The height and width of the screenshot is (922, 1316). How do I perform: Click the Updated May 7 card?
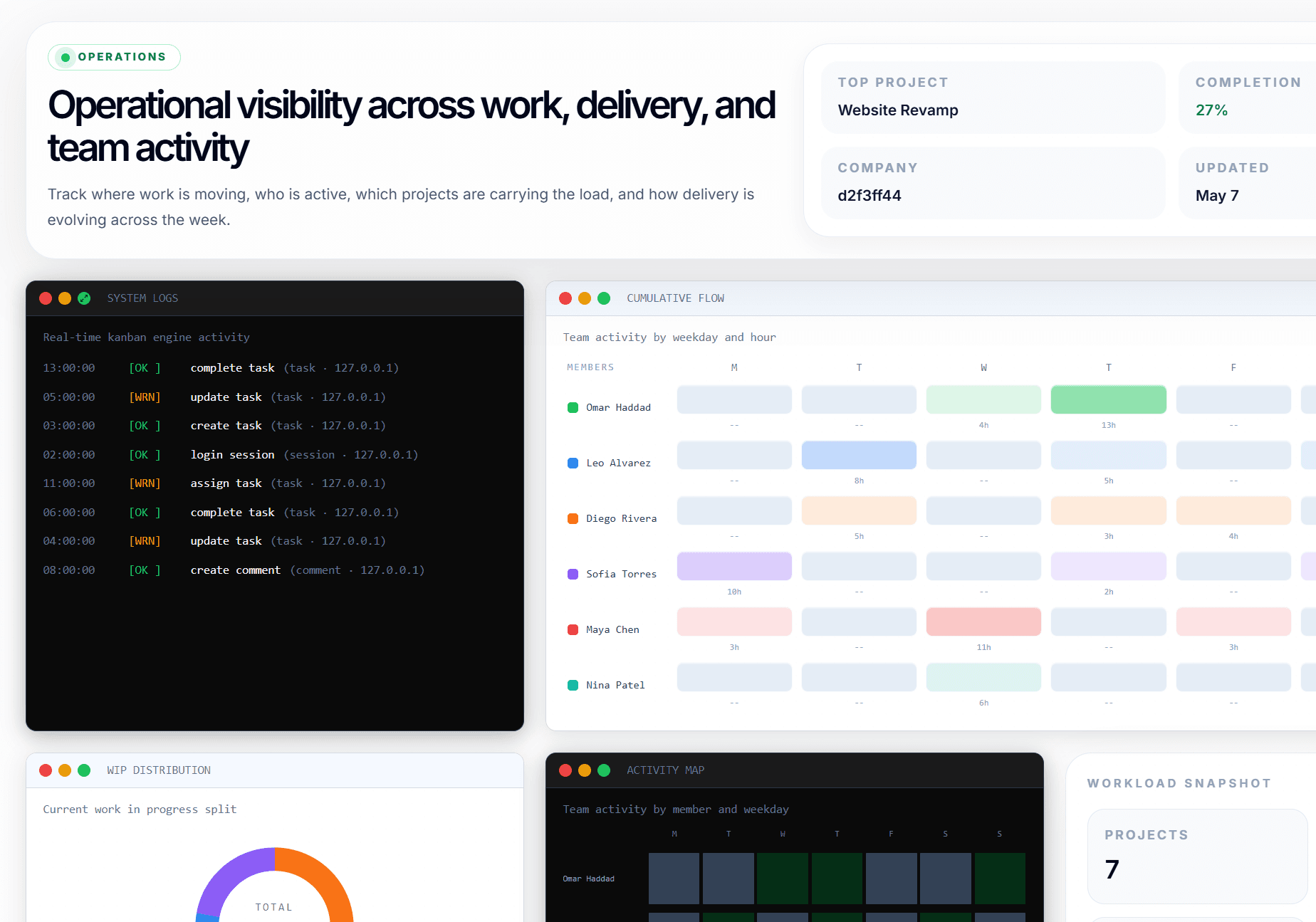pos(1248,183)
